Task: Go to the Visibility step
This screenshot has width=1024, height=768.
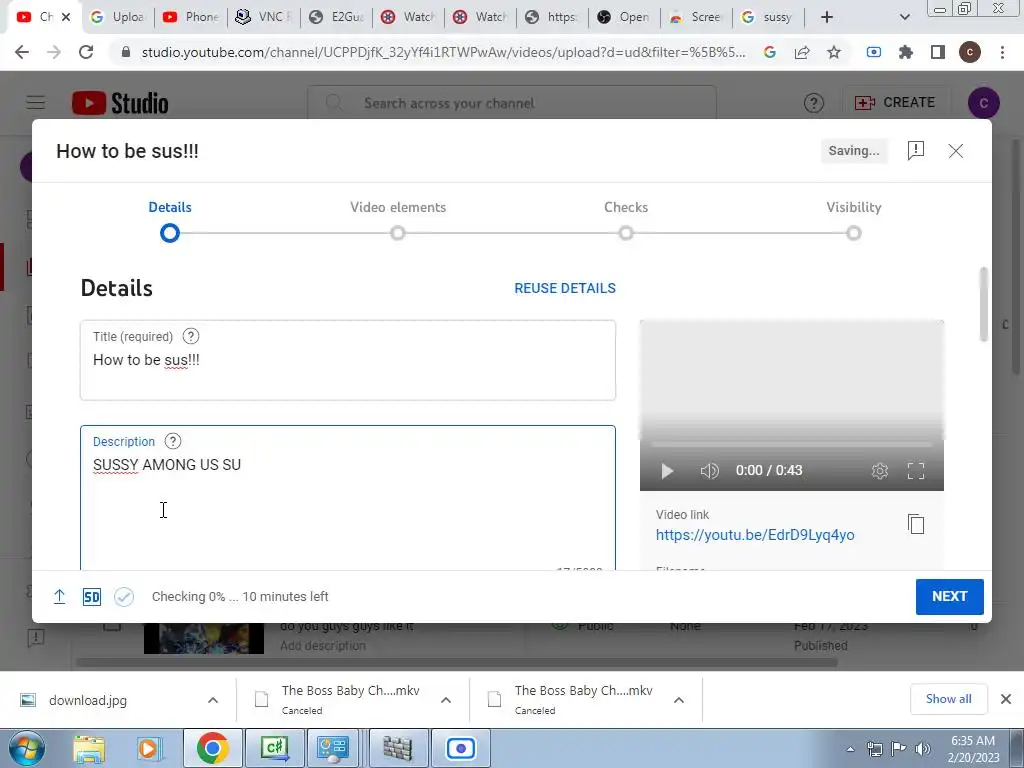Action: (x=854, y=219)
